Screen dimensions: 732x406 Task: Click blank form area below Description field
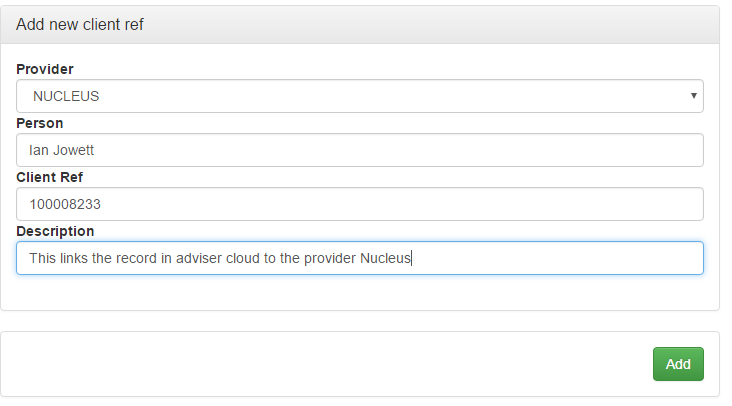click(x=359, y=293)
